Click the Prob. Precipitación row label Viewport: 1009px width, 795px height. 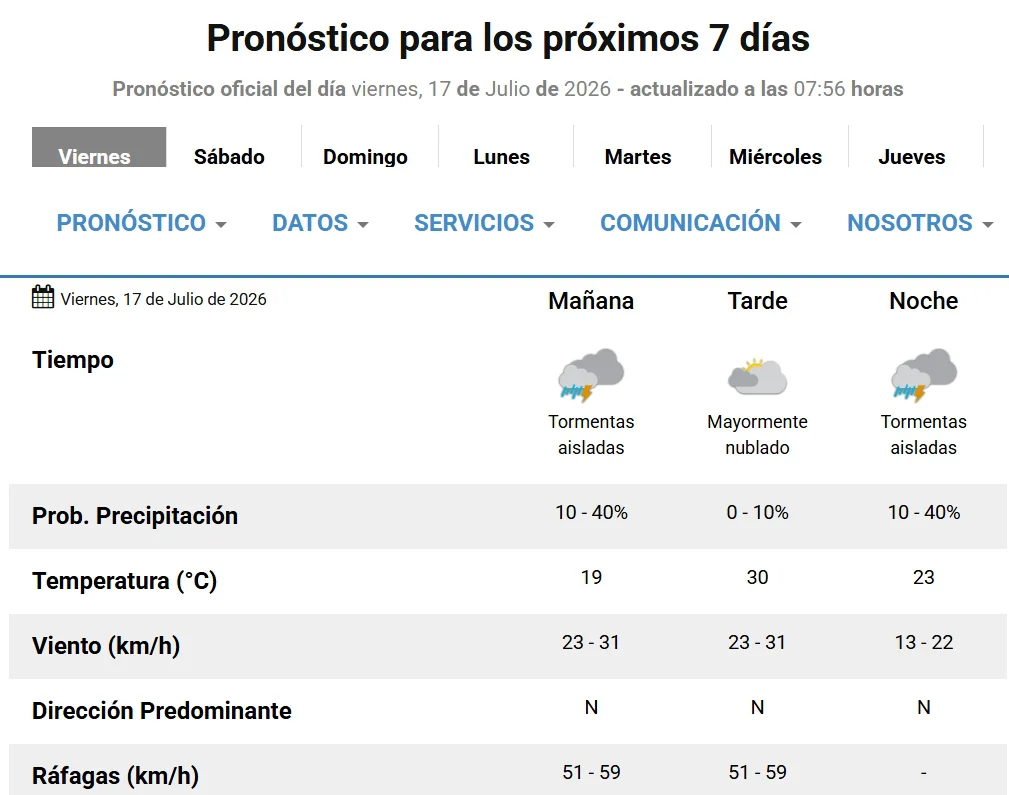tap(135, 516)
